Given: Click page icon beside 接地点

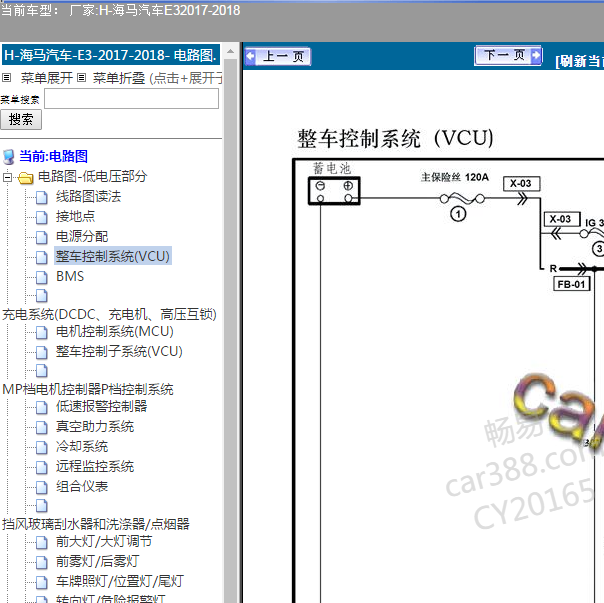Looking at the screenshot, I should 42,217.
